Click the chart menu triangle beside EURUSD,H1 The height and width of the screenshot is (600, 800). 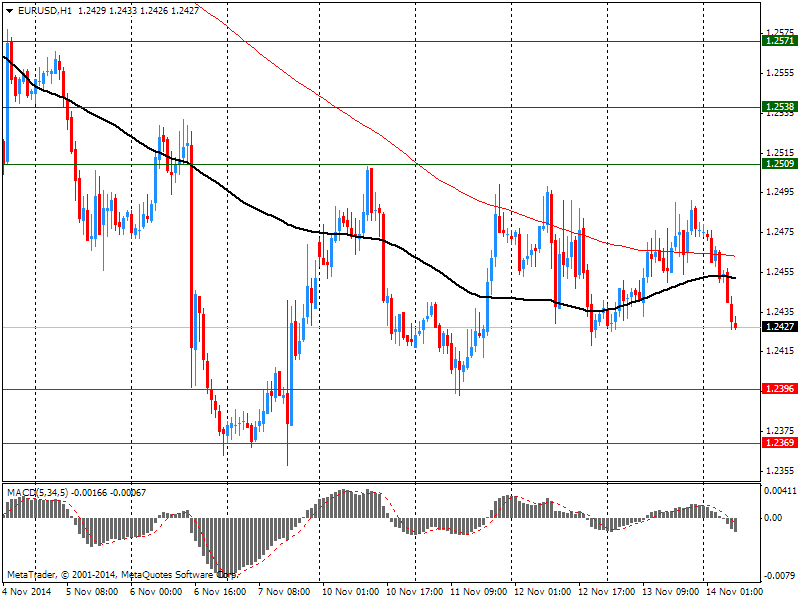click(x=10, y=11)
